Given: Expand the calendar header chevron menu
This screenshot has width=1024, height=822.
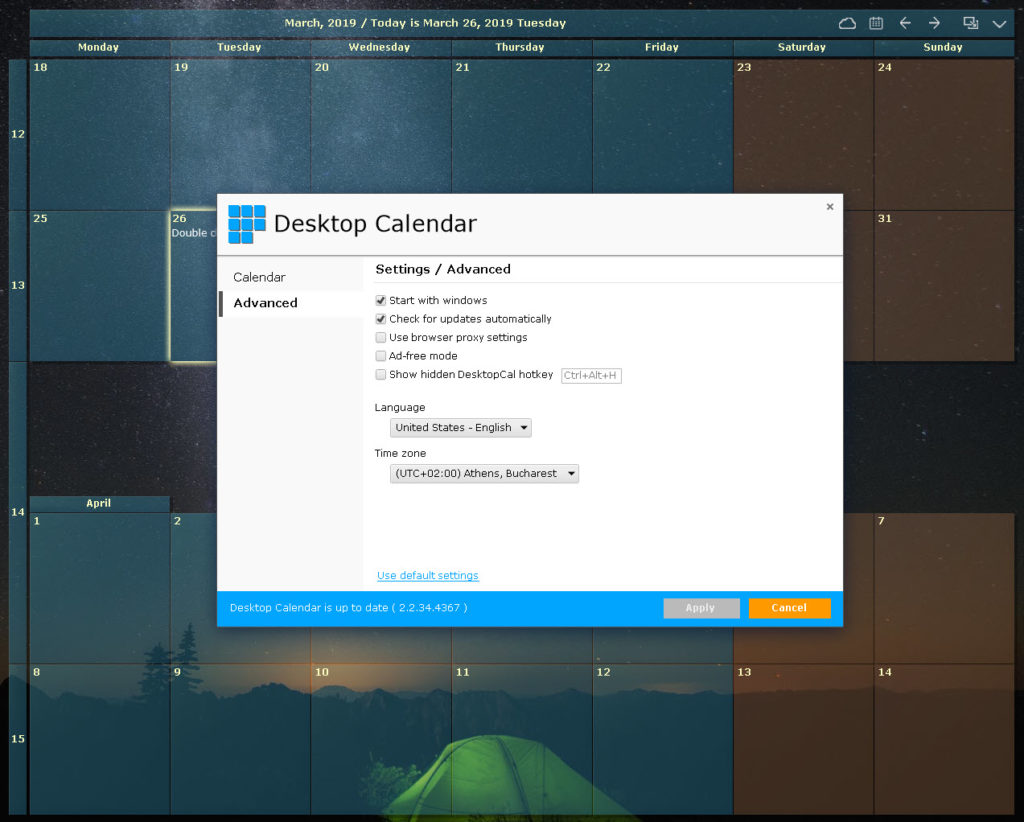Looking at the screenshot, I should pyautogui.click(x=999, y=24).
